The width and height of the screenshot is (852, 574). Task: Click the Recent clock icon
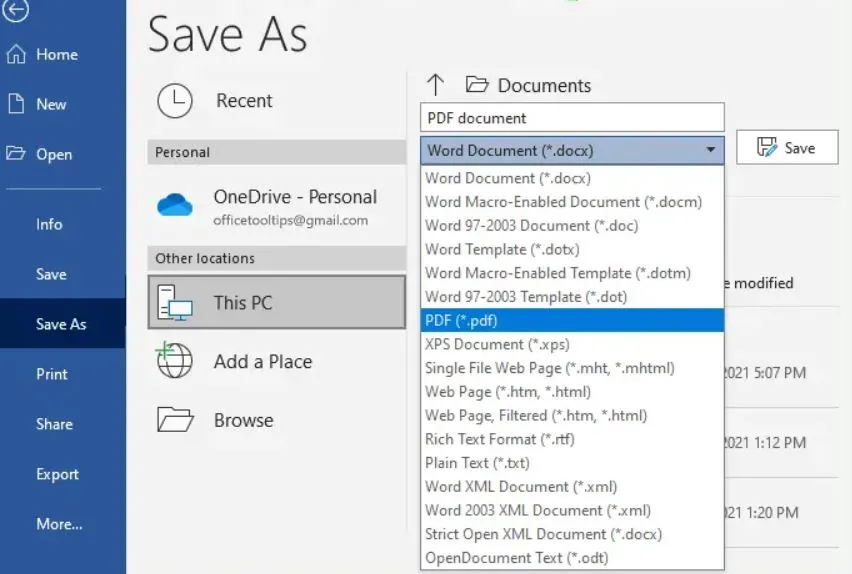coord(175,101)
